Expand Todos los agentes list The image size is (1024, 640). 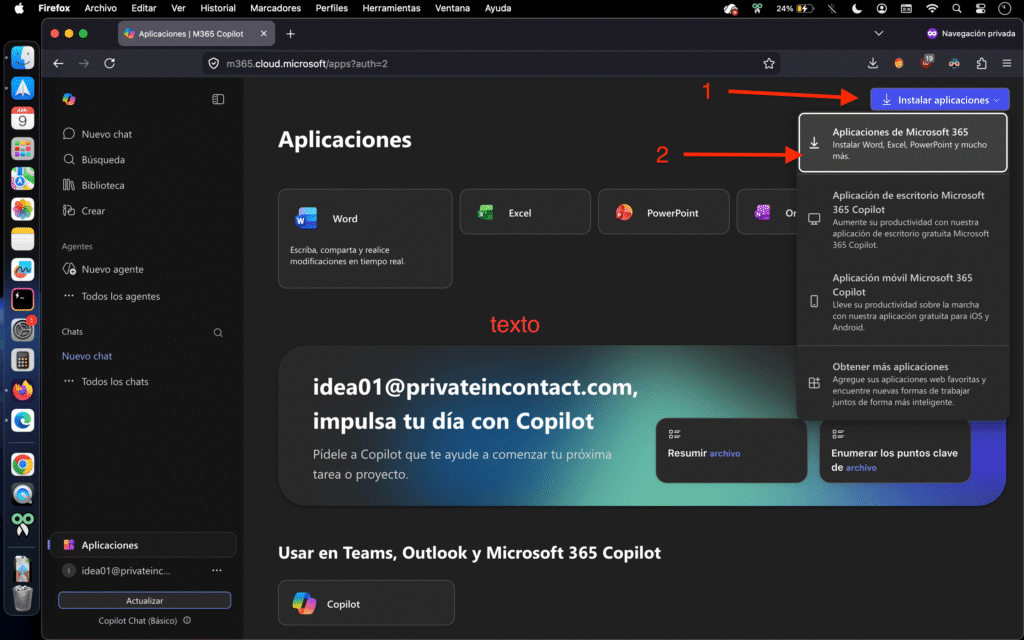120,296
